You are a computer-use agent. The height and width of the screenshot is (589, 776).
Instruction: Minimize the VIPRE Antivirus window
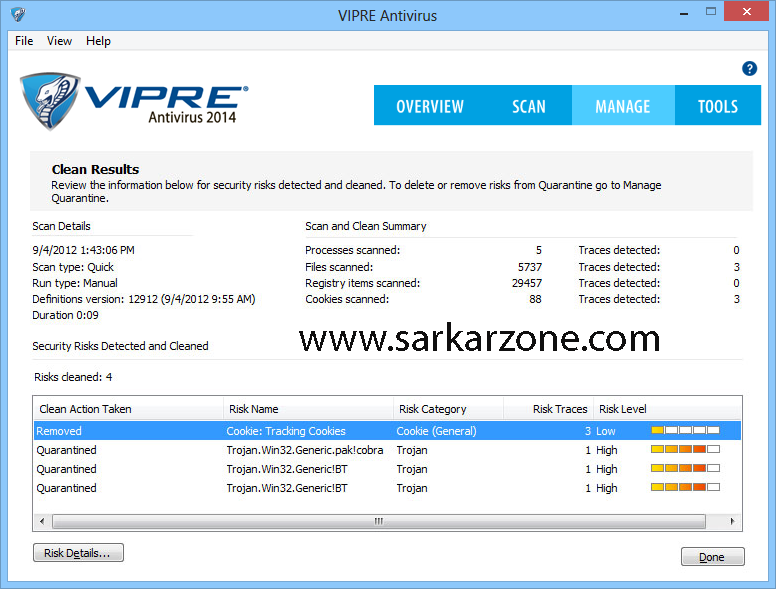[684, 13]
